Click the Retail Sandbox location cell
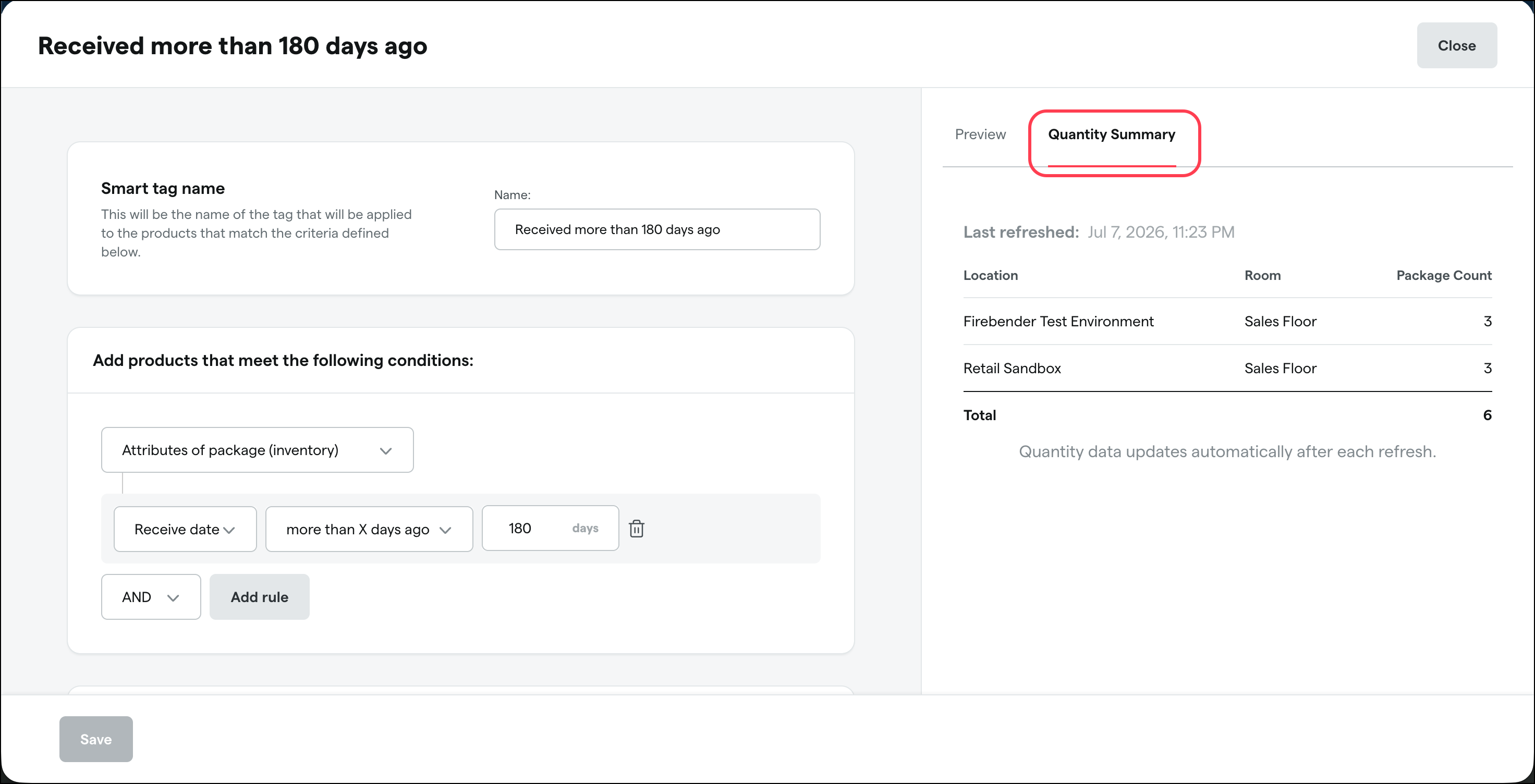1535x784 pixels. pos(1012,369)
